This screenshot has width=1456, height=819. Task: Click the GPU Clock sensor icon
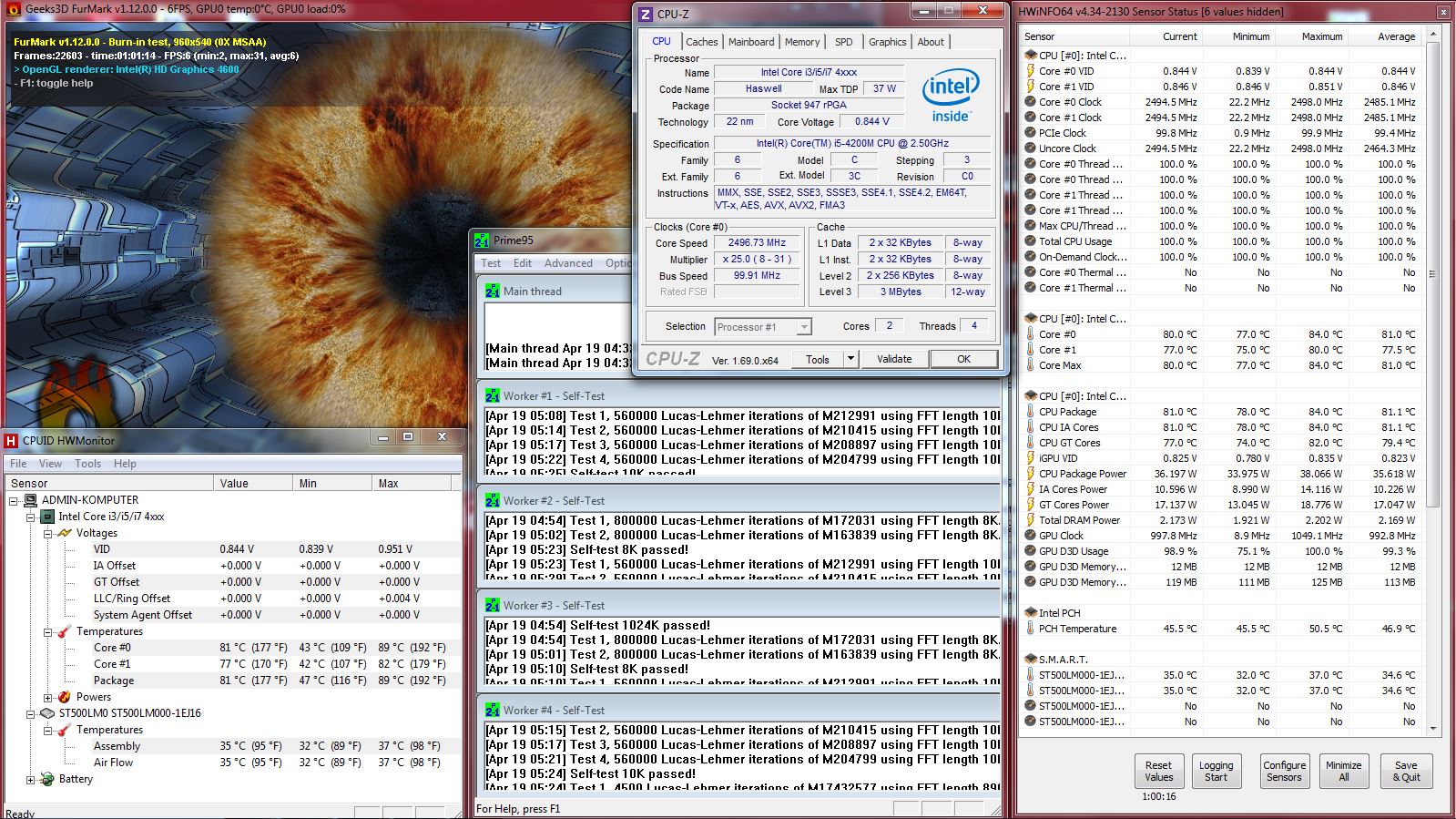(1030, 536)
